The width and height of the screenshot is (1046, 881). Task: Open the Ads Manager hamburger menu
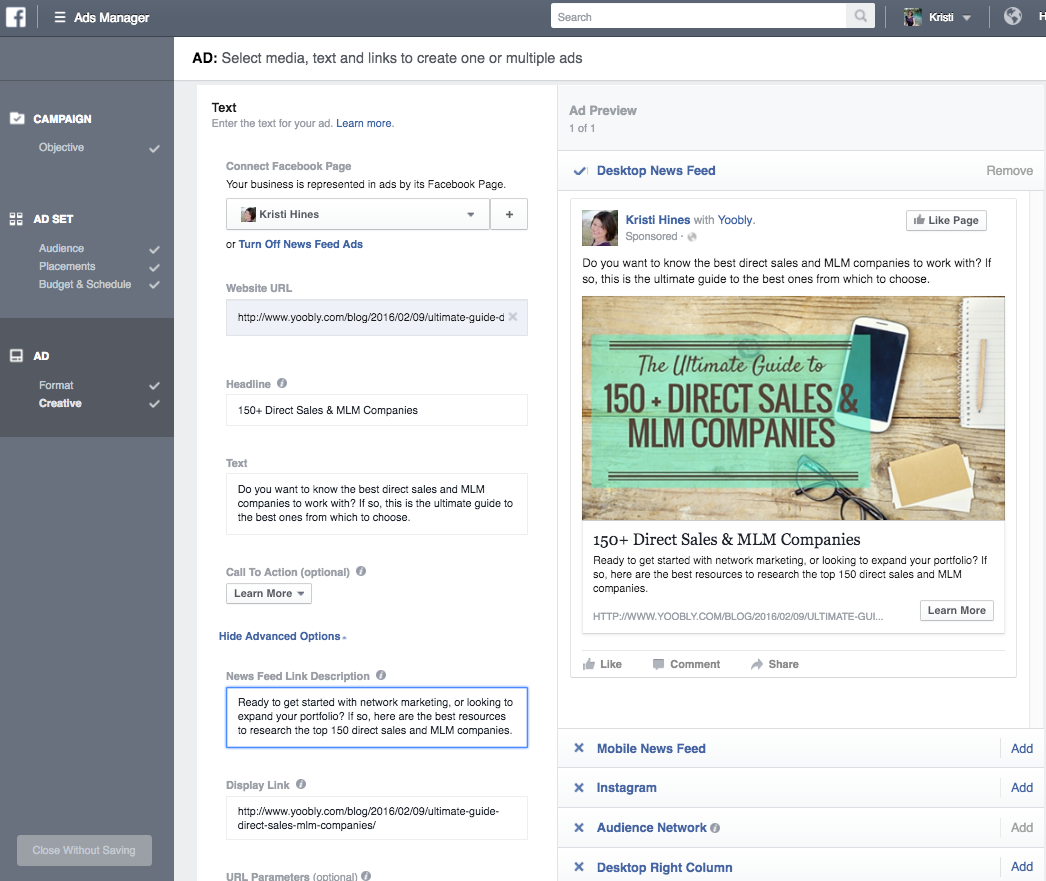tap(60, 17)
